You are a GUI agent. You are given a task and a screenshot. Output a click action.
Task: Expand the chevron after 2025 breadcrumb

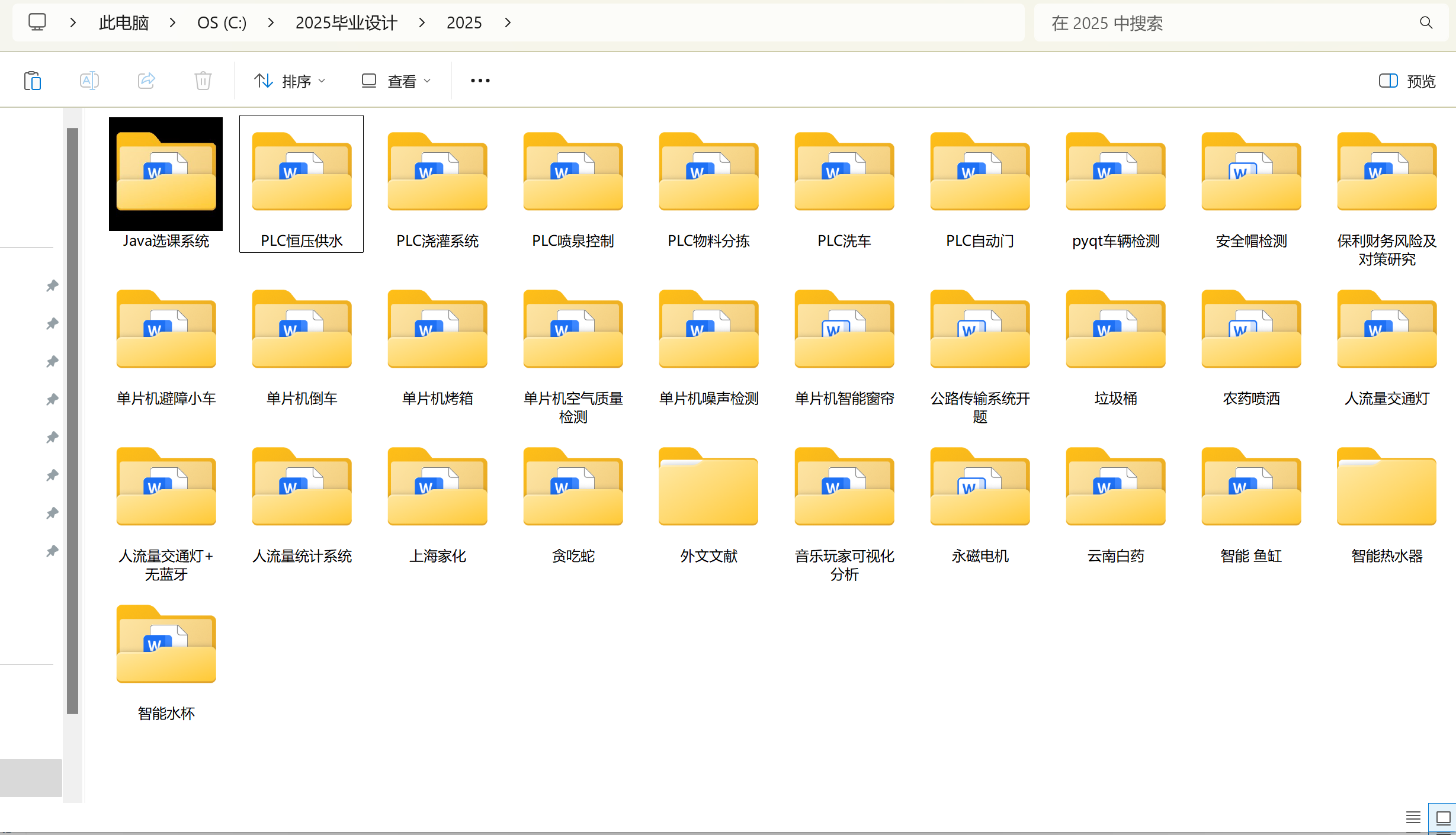tap(508, 23)
